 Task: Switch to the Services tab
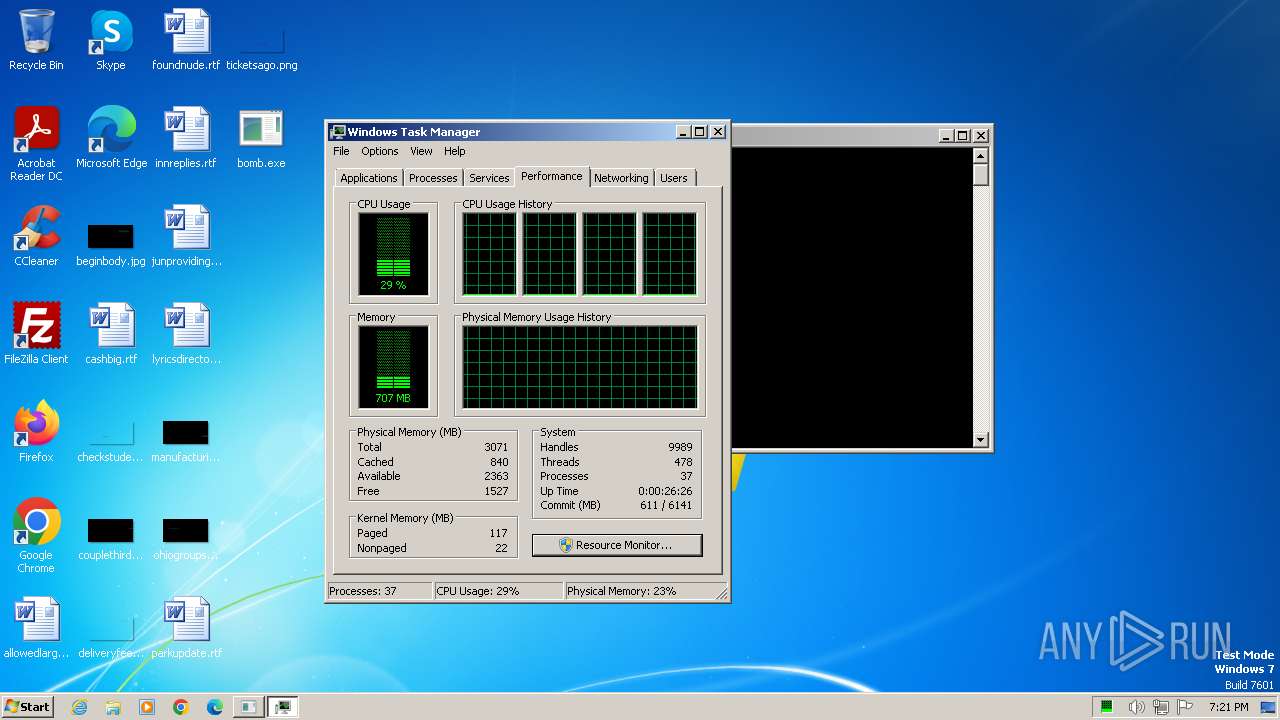click(489, 178)
